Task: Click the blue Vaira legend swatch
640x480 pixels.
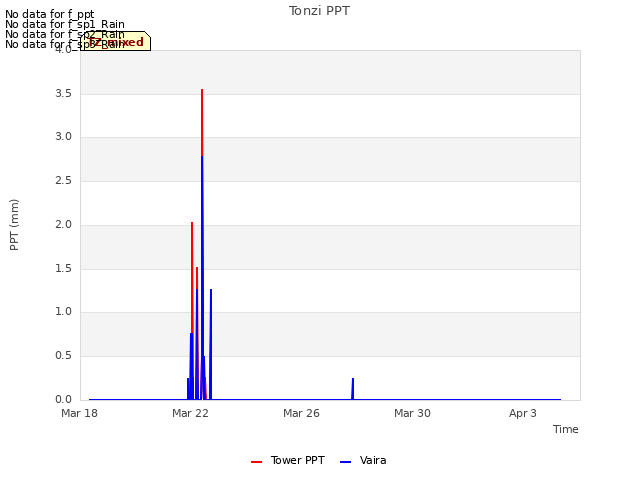Action: point(345,462)
